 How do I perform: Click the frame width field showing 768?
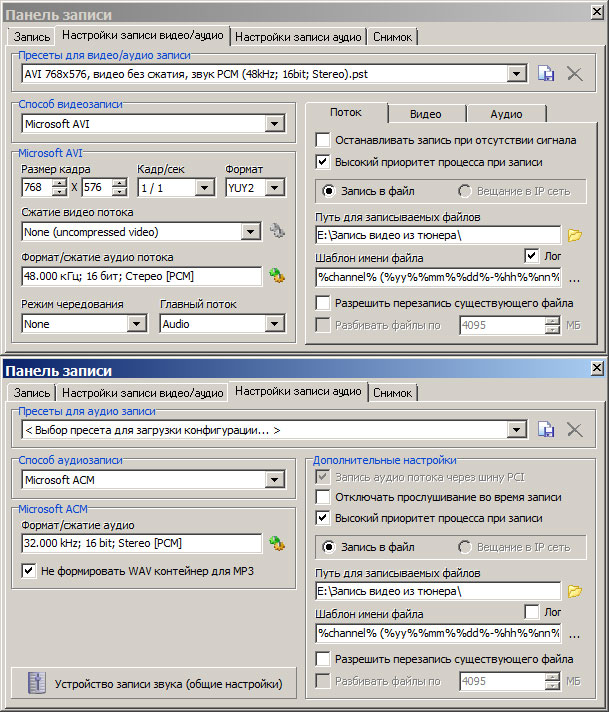click(35, 188)
